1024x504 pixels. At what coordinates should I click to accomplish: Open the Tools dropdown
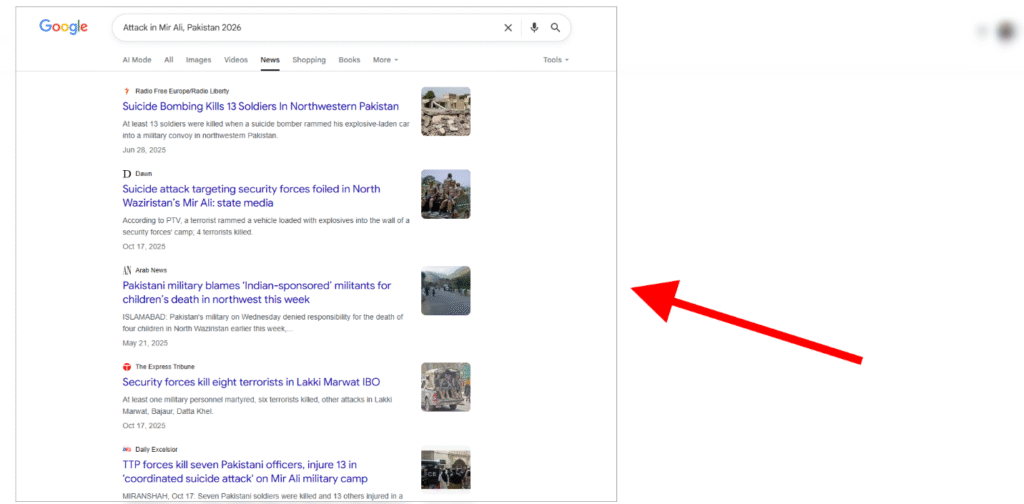point(555,60)
